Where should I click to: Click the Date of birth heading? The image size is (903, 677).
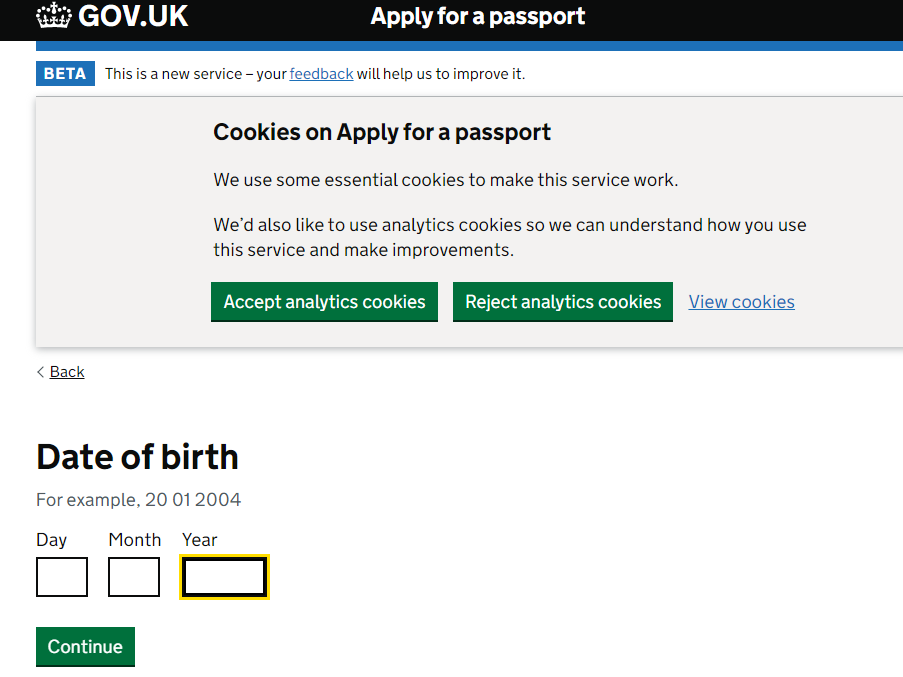click(x=137, y=457)
